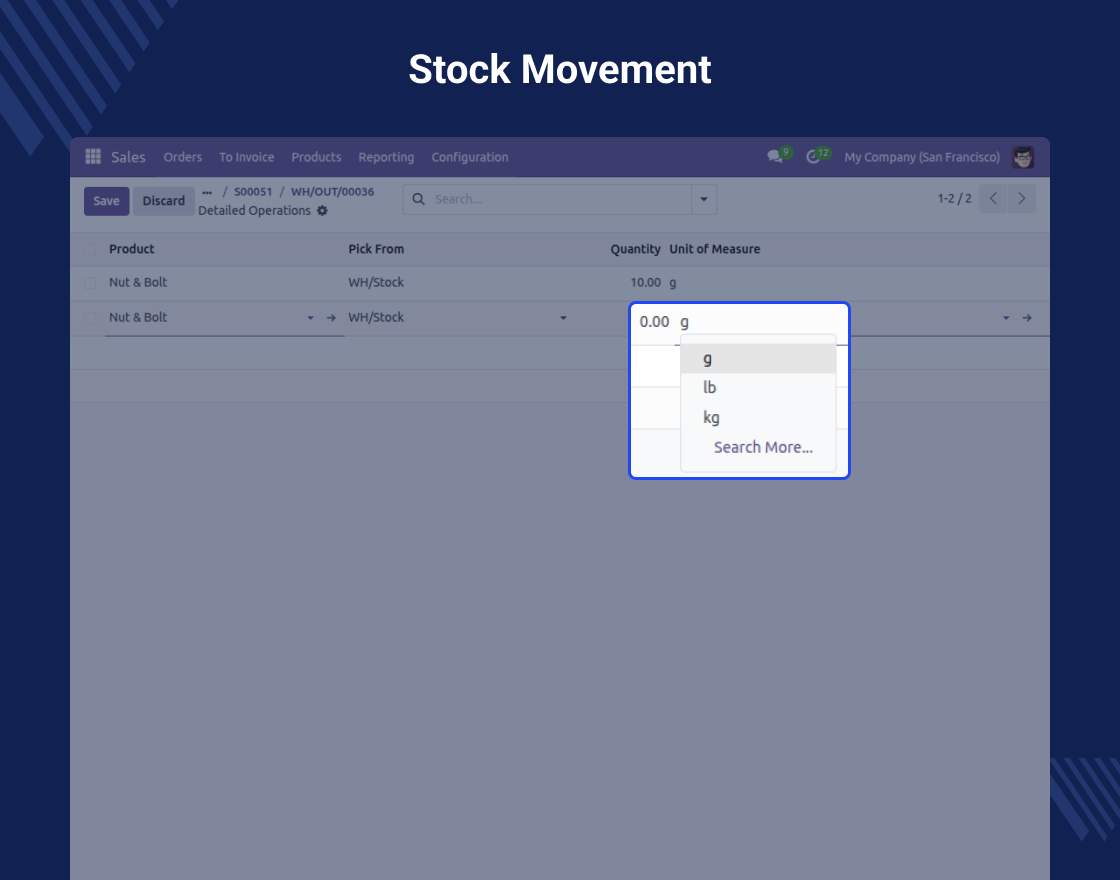This screenshot has height=880, width=1120.
Task: Expand the search options dropdown arrow
Action: [704, 199]
